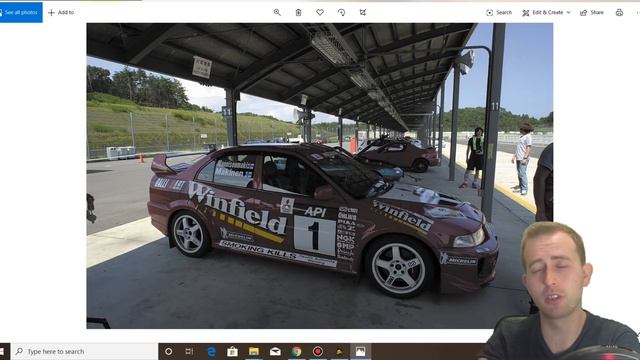The image size is (640, 360).
Task: Open visual Search in the Photos toolbar
Action: coord(499,13)
